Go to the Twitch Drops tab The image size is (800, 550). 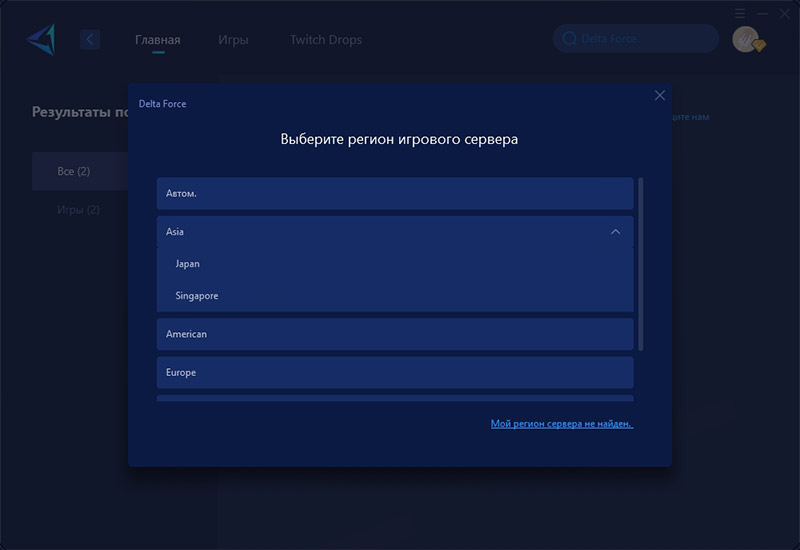coord(326,40)
